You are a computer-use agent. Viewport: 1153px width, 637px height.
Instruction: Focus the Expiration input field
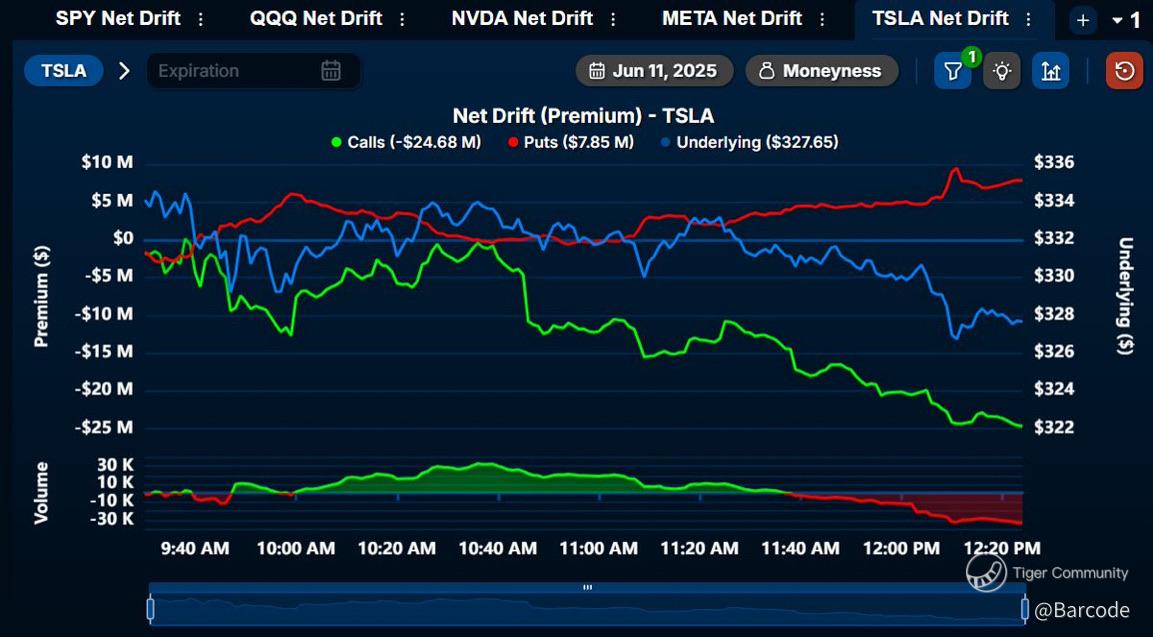point(254,71)
